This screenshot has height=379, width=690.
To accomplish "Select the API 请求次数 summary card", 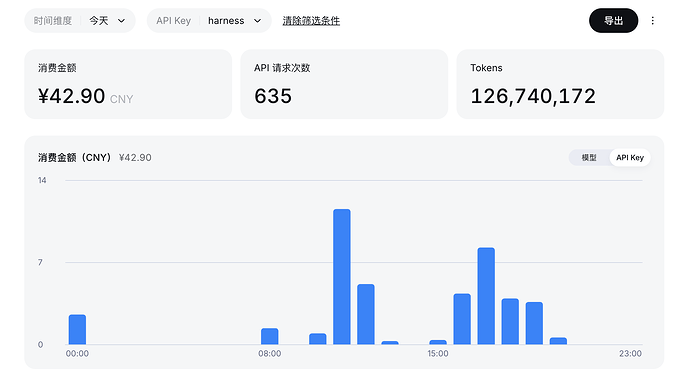I will click(344, 84).
